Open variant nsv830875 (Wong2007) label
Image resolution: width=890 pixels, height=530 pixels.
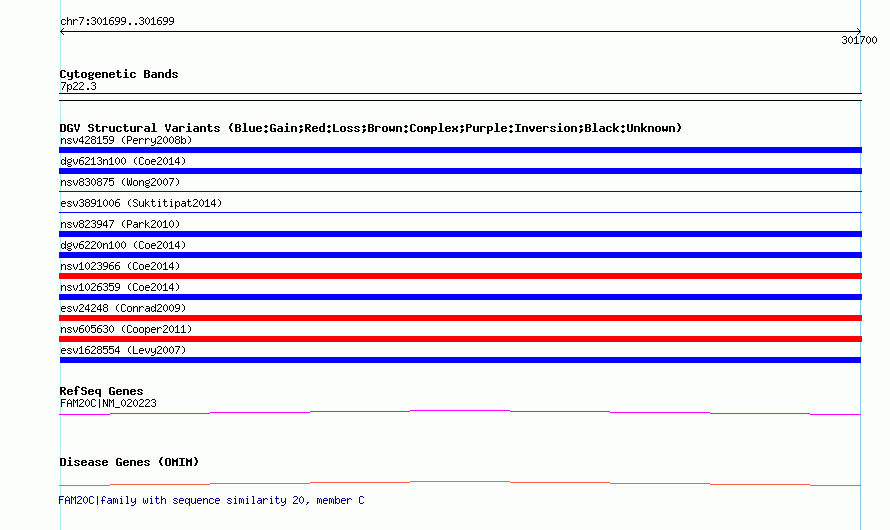coord(120,182)
